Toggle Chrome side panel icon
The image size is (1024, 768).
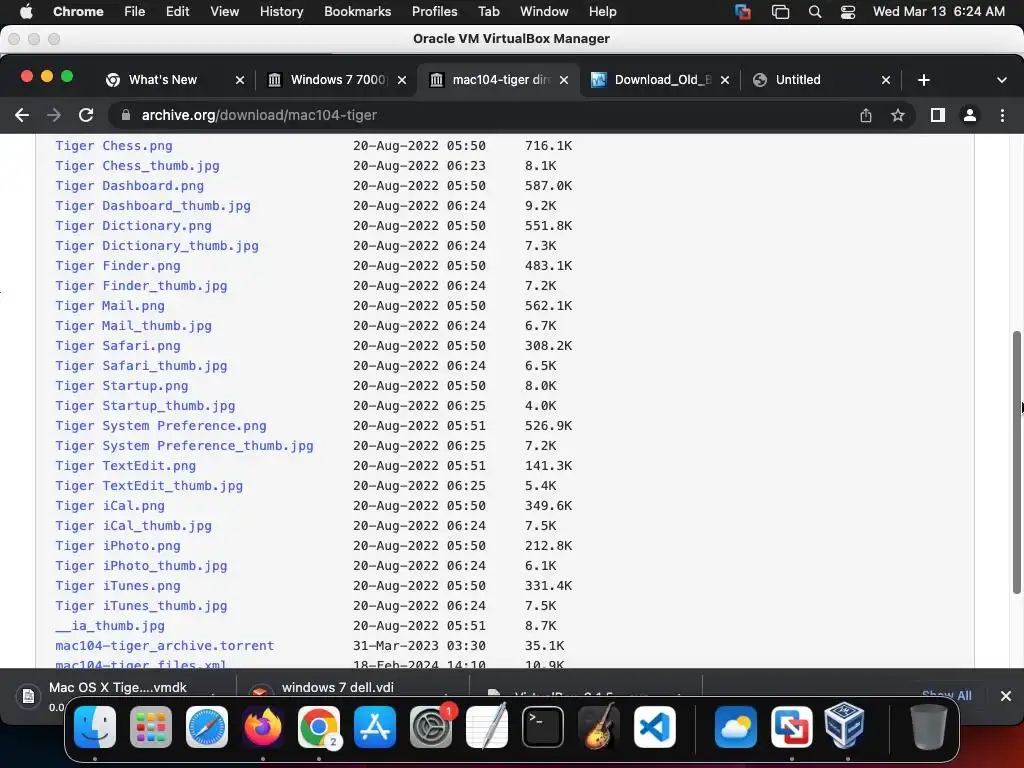click(x=938, y=116)
